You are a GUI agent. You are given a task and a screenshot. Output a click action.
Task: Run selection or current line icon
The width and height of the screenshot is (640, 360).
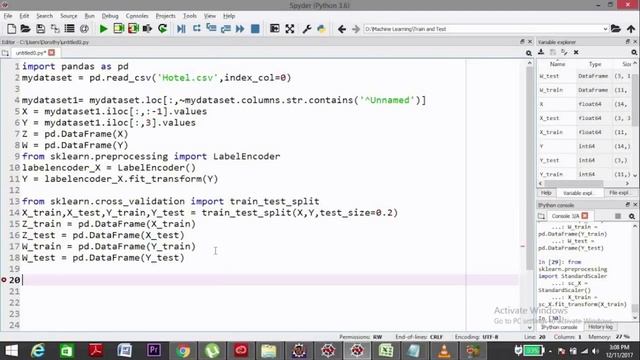pyautogui.click(x=147, y=29)
